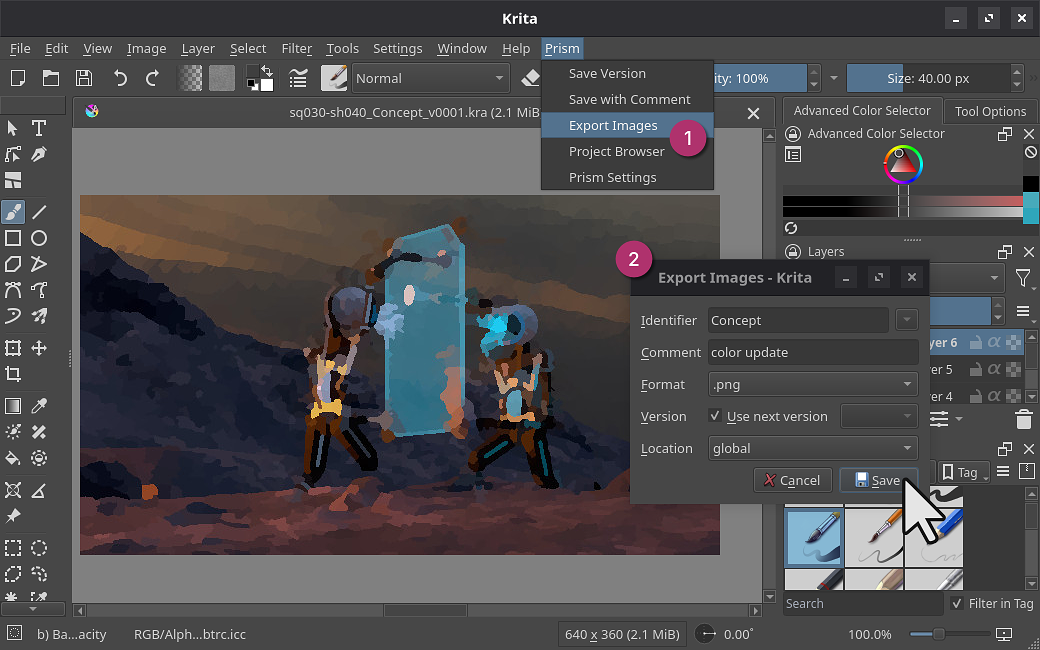Choose Save with Comment menu item

pos(627,99)
